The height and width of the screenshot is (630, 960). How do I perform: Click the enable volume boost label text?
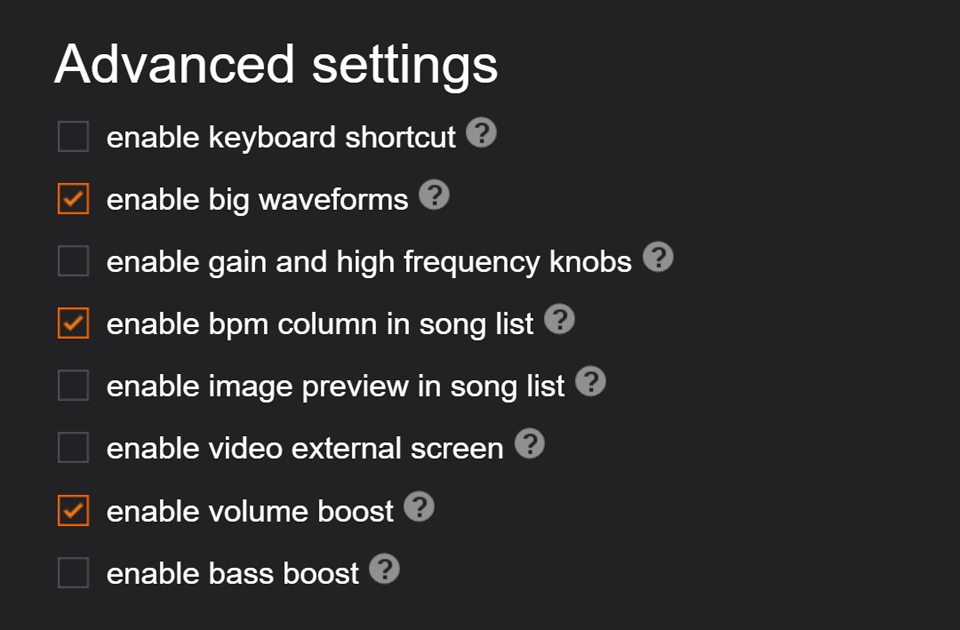coord(249,510)
